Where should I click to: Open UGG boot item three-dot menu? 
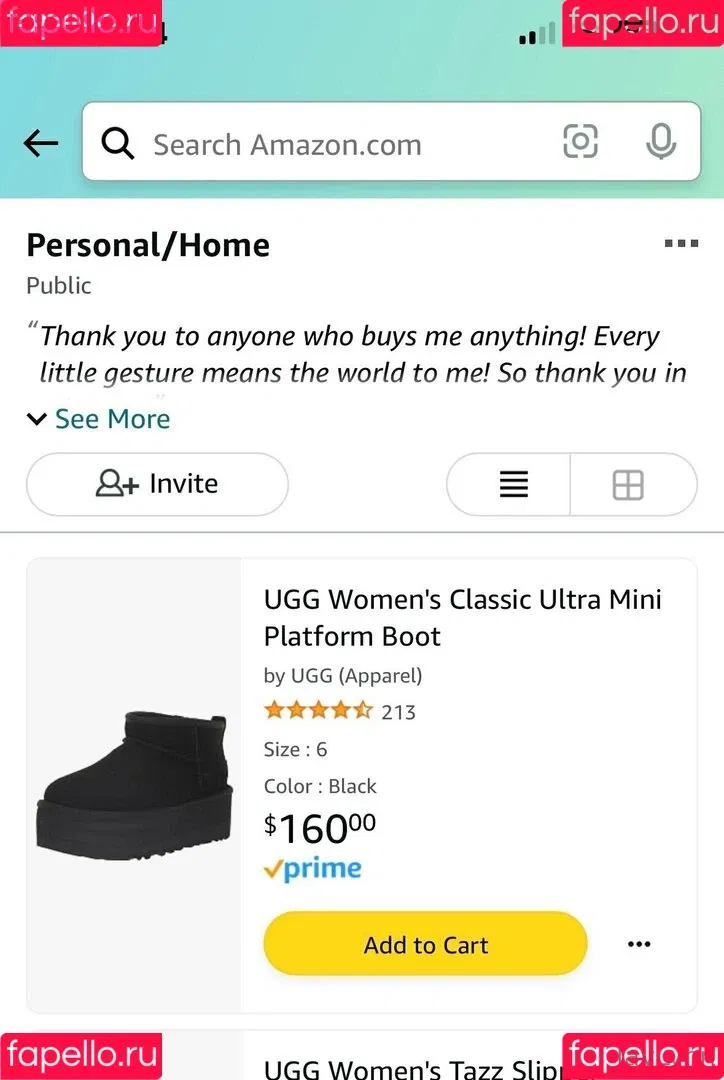[639, 944]
